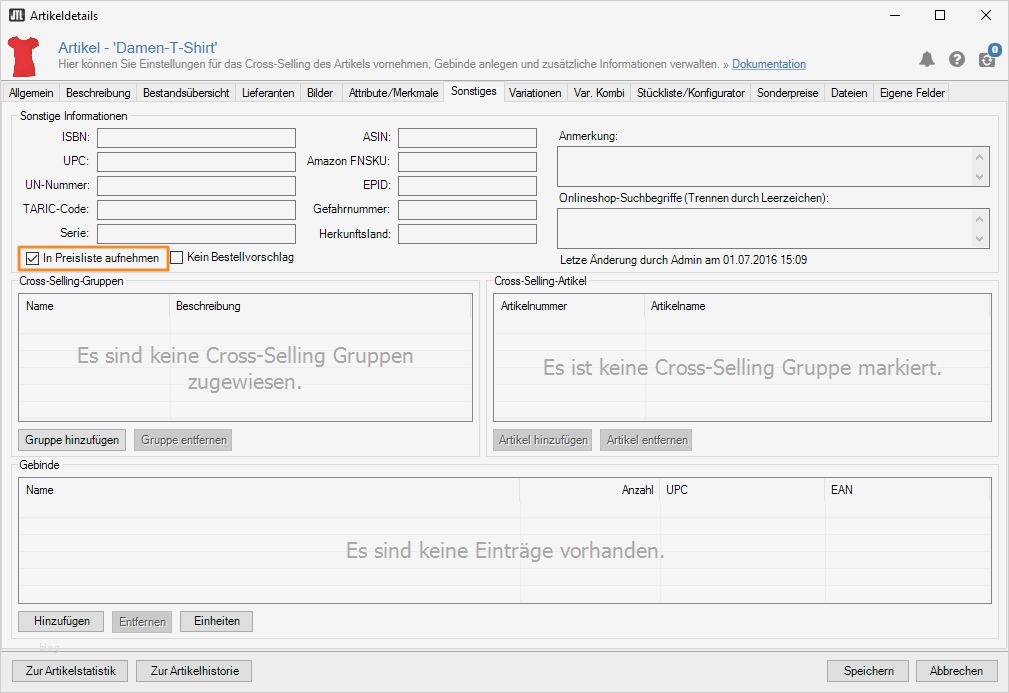The width and height of the screenshot is (1009, 693).
Task: Click the sync icon with badge 0
Action: click(988, 58)
